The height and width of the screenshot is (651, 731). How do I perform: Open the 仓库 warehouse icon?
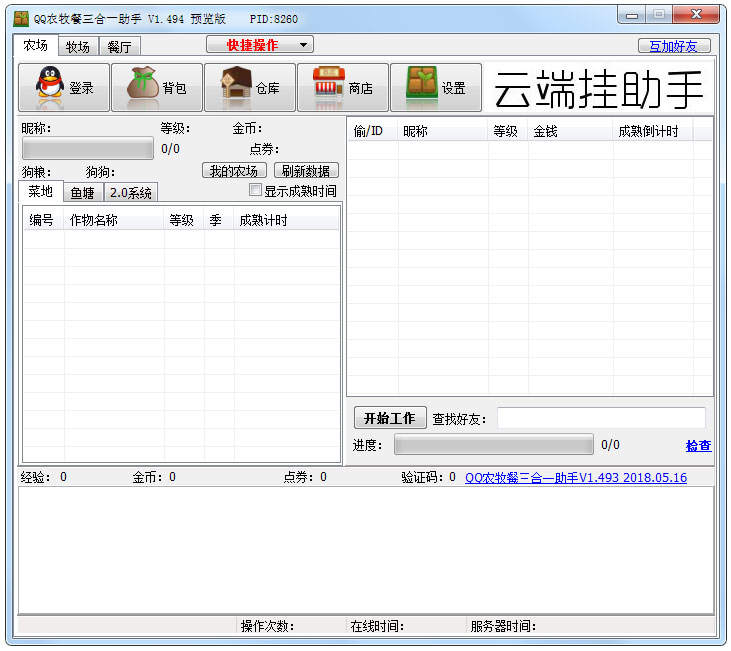[x=250, y=87]
